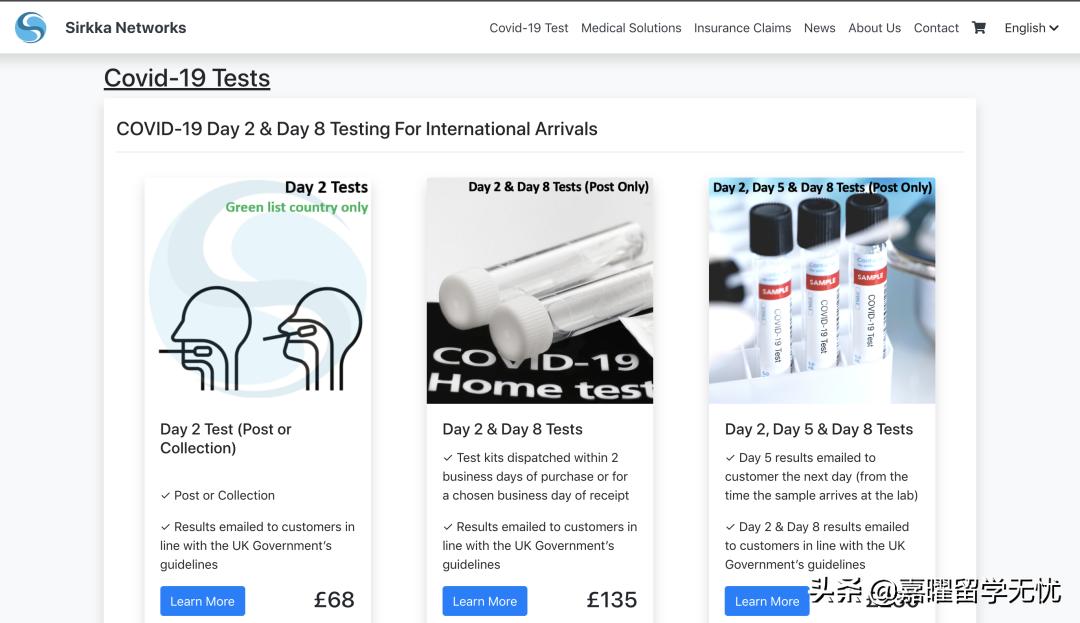Image resolution: width=1080 pixels, height=623 pixels.
Task: Open the Covid-19 Test menu item
Action: 528,28
